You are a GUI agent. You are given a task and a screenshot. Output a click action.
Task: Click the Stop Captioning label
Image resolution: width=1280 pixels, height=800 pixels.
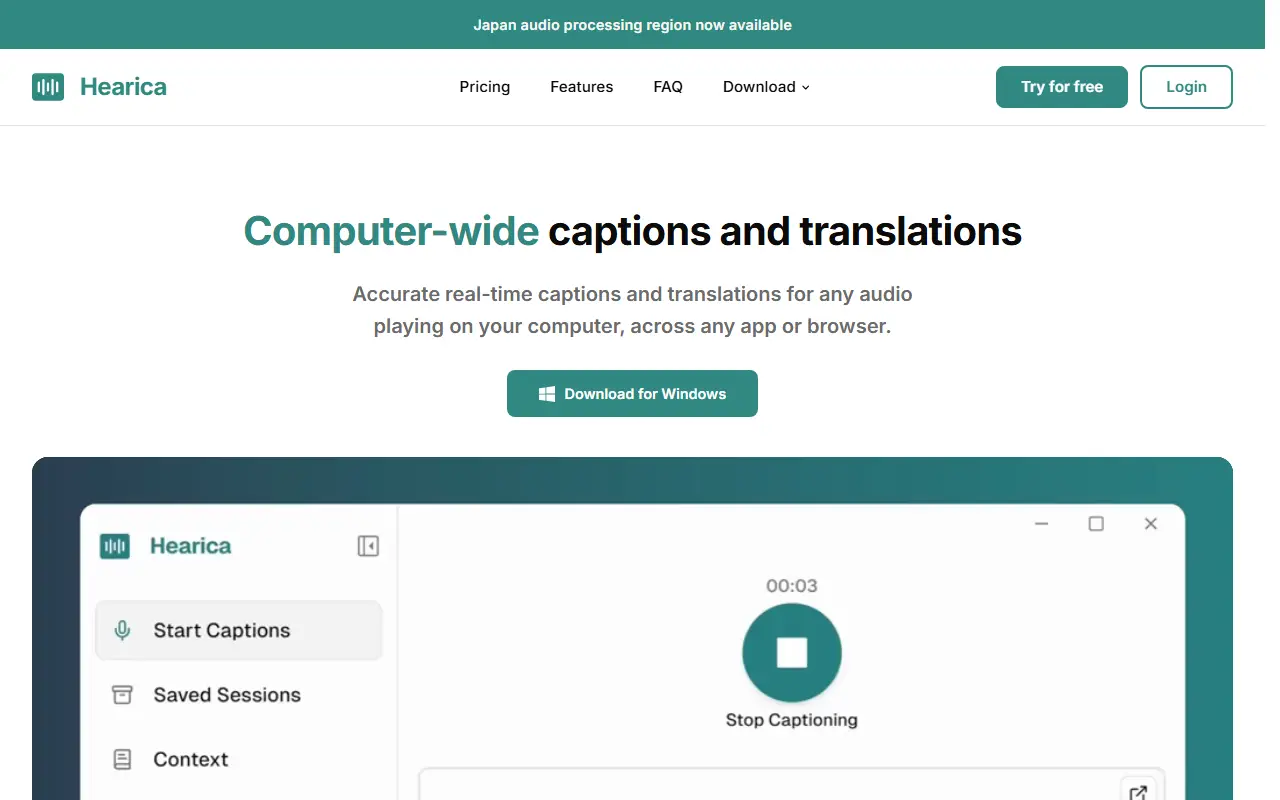click(792, 720)
